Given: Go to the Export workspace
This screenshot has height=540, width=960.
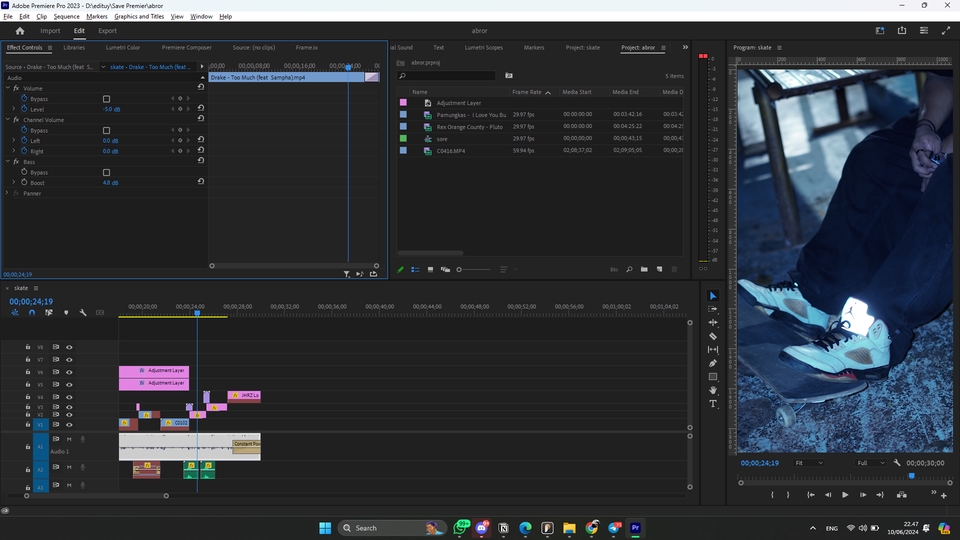Looking at the screenshot, I should click(107, 31).
